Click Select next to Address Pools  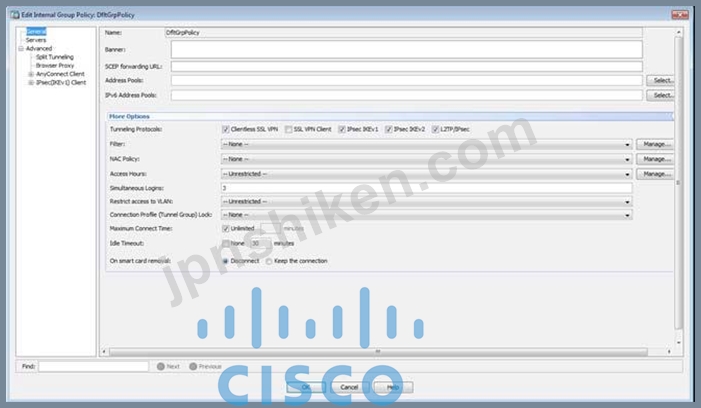pyautogui.click(x=660, y=80)
